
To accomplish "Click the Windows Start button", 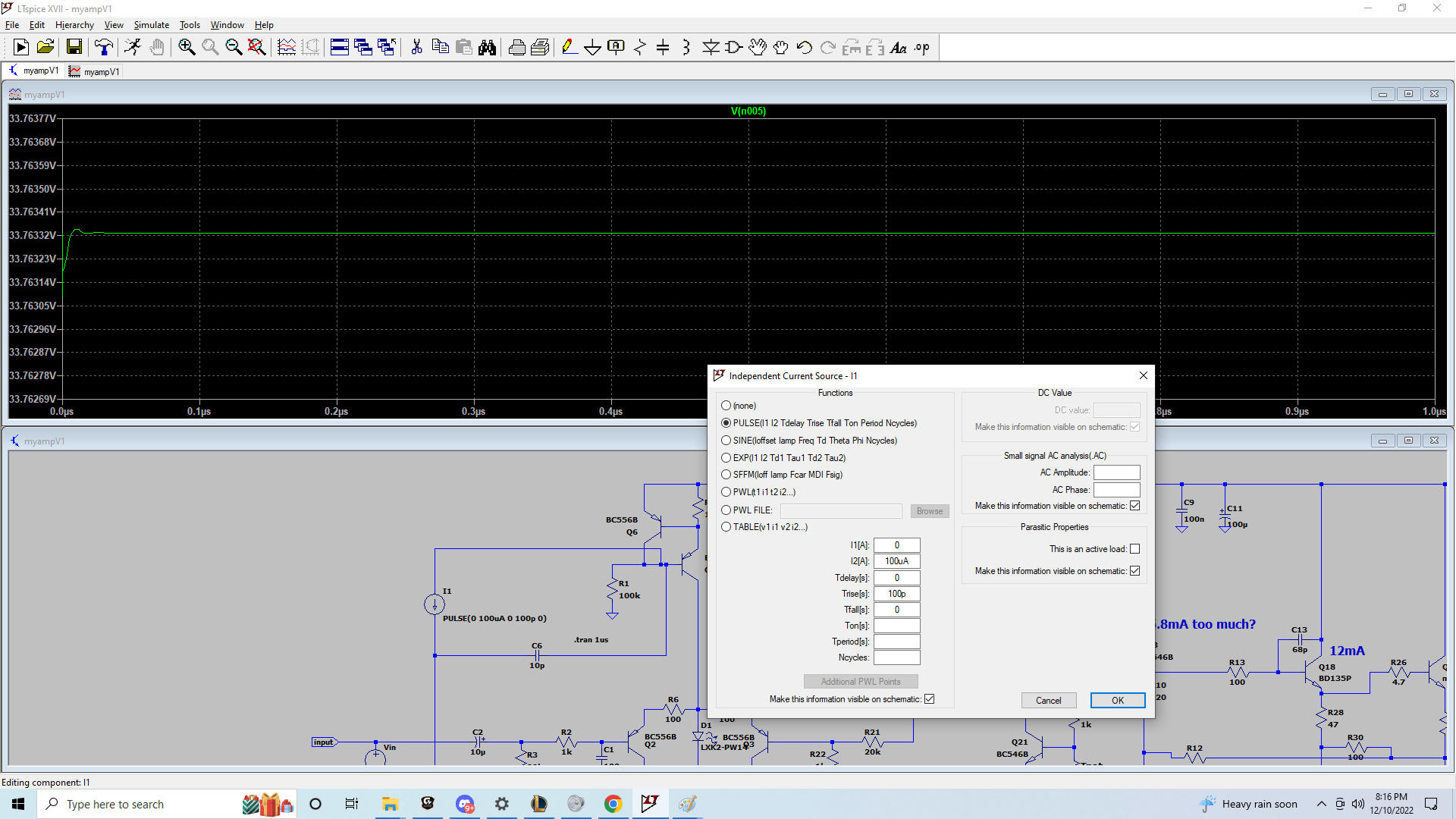I will (x=18, y=804).
